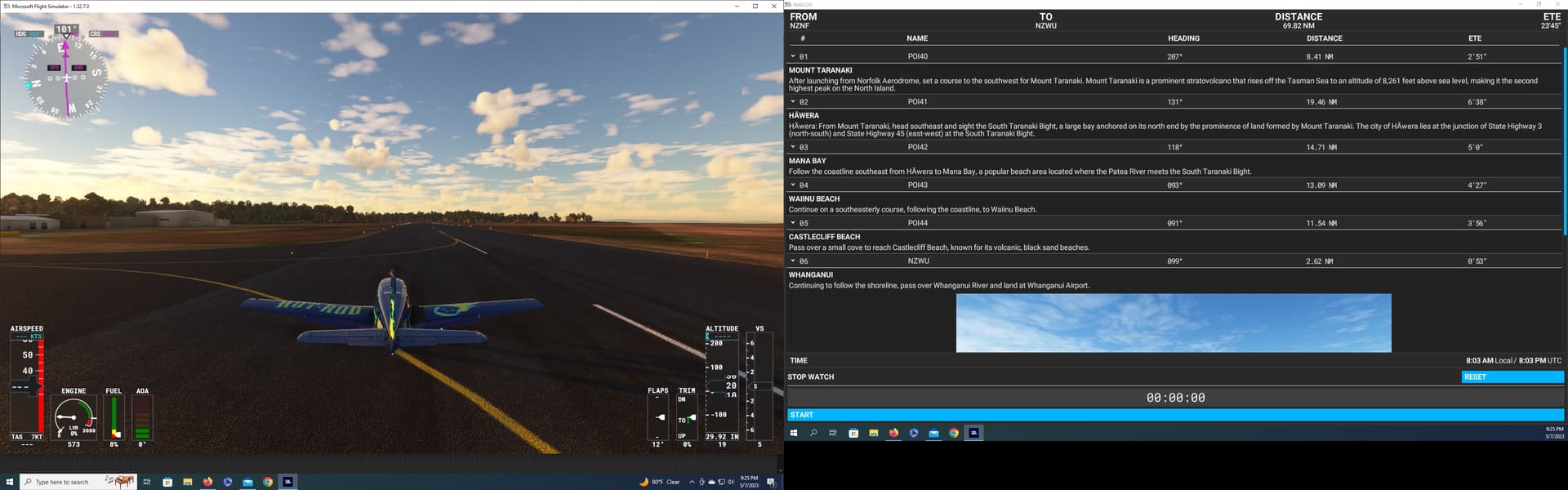
Task: Show hidden system tray icons
Action: tap(692, 482)
